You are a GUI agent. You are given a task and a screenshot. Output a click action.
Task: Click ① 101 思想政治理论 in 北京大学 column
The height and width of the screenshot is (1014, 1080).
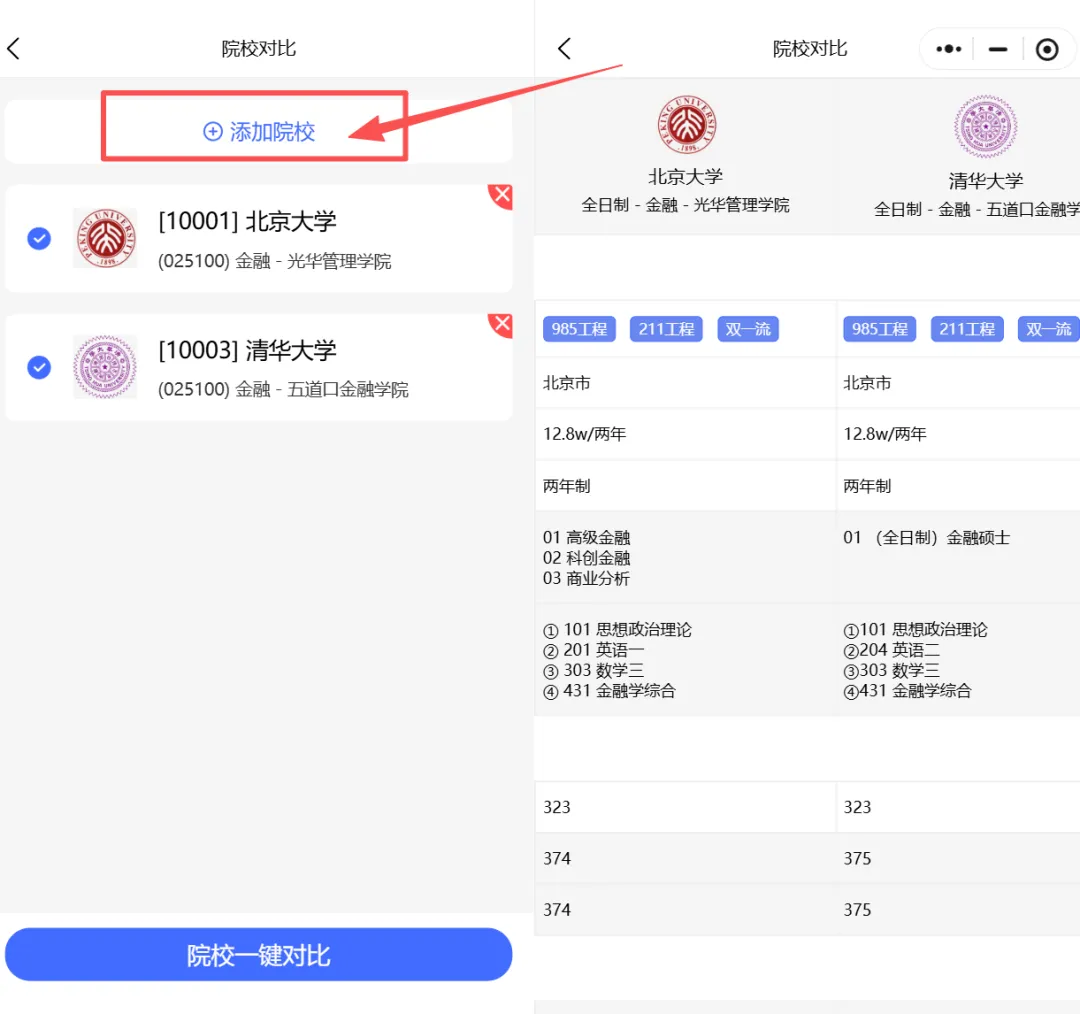pos(617,630)
